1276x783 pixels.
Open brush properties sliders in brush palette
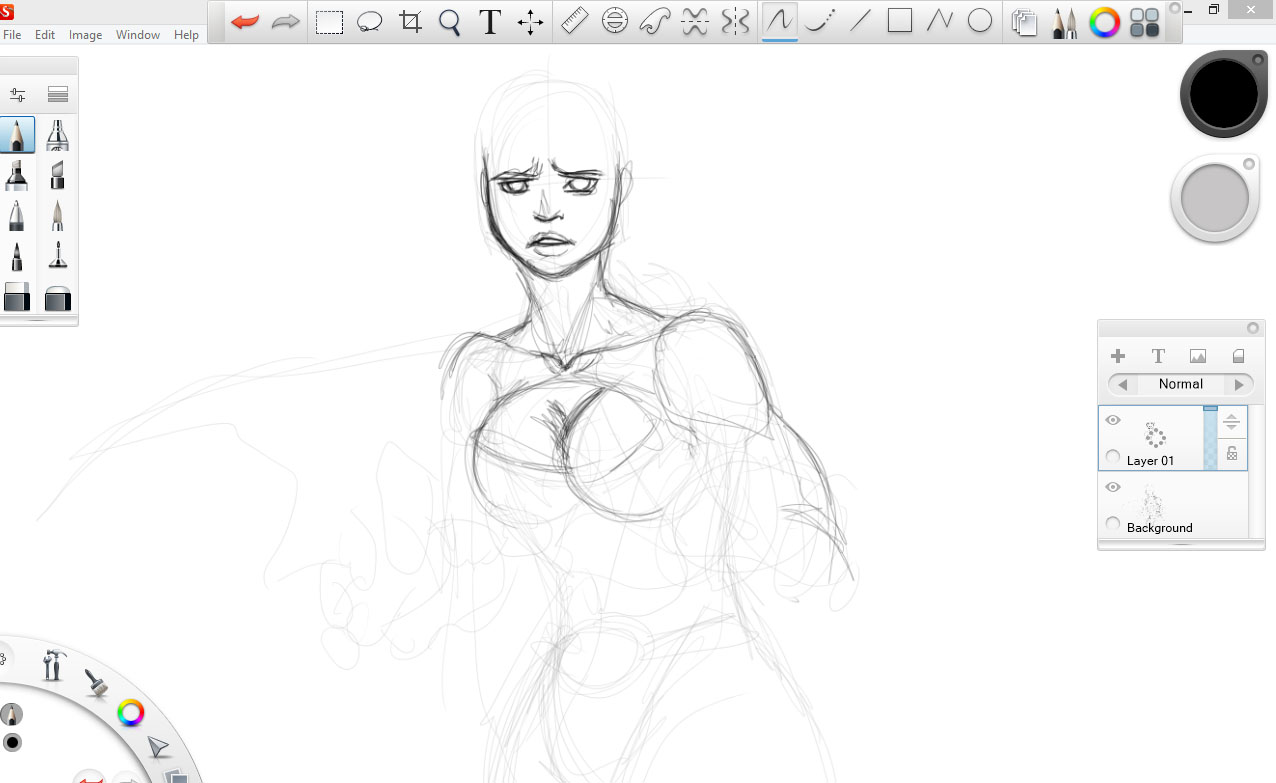tap(17, 95)
